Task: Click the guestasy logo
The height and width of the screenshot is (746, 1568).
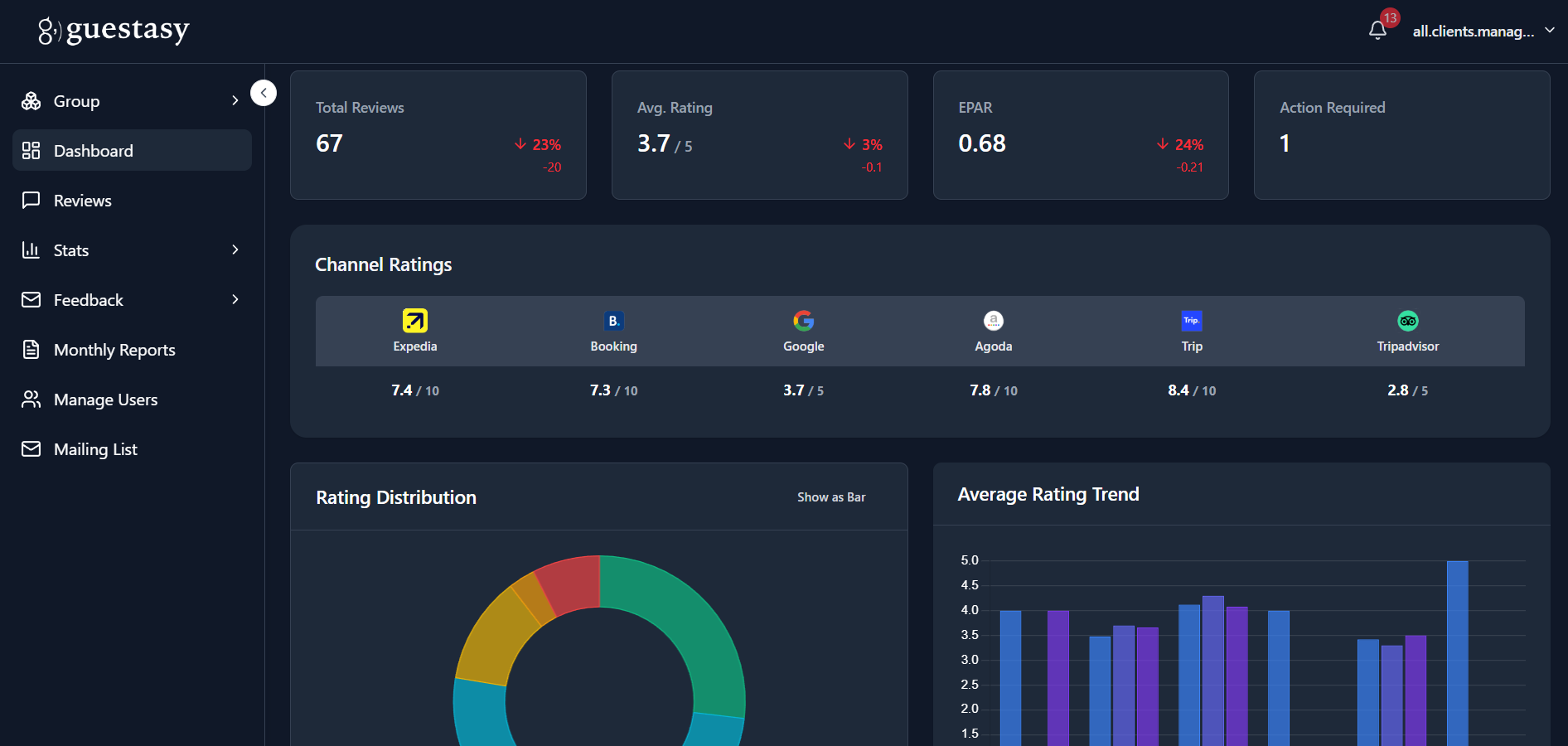Action: tap(114, 31)
